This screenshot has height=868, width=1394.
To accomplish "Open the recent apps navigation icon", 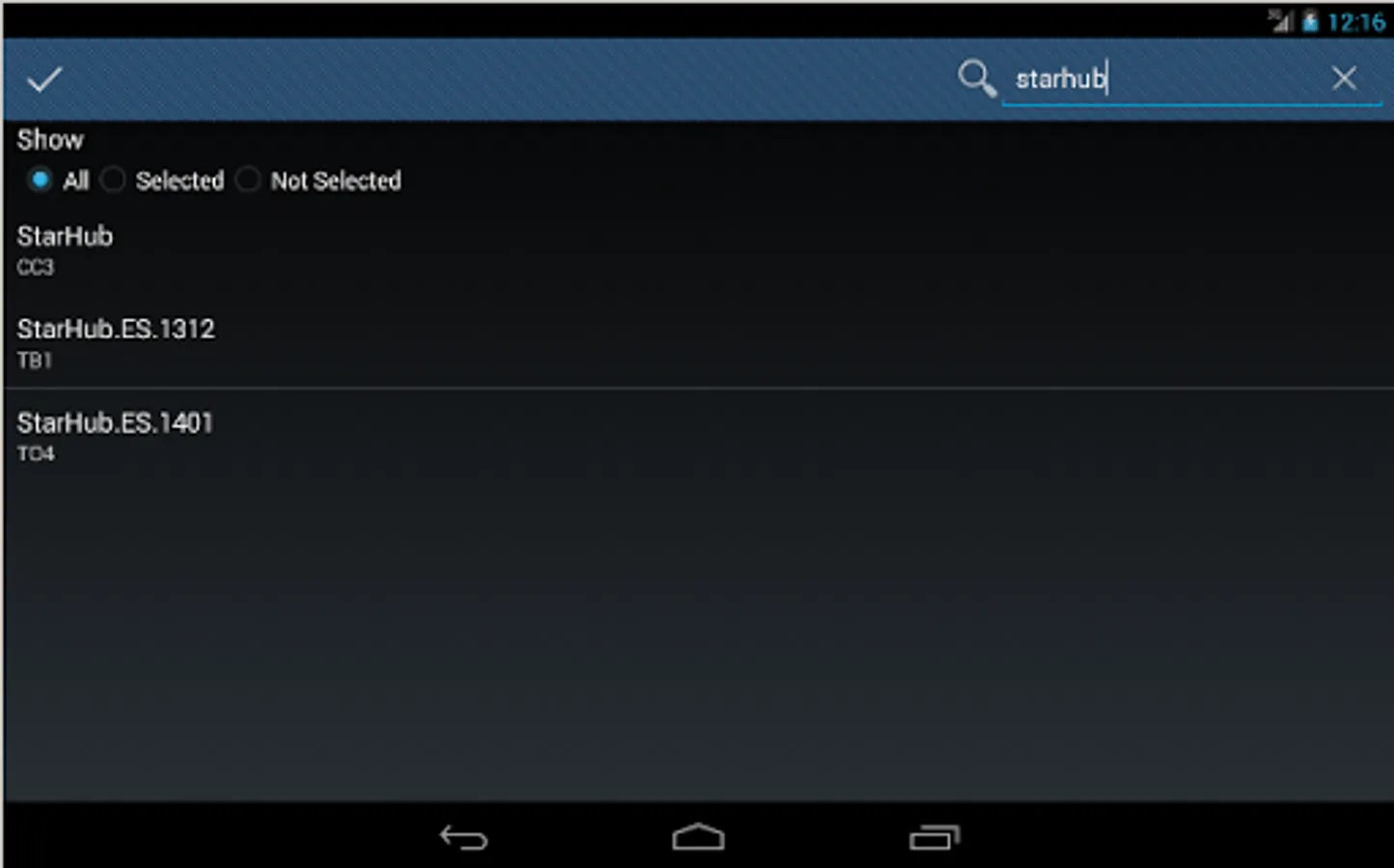I will (934, 837).
